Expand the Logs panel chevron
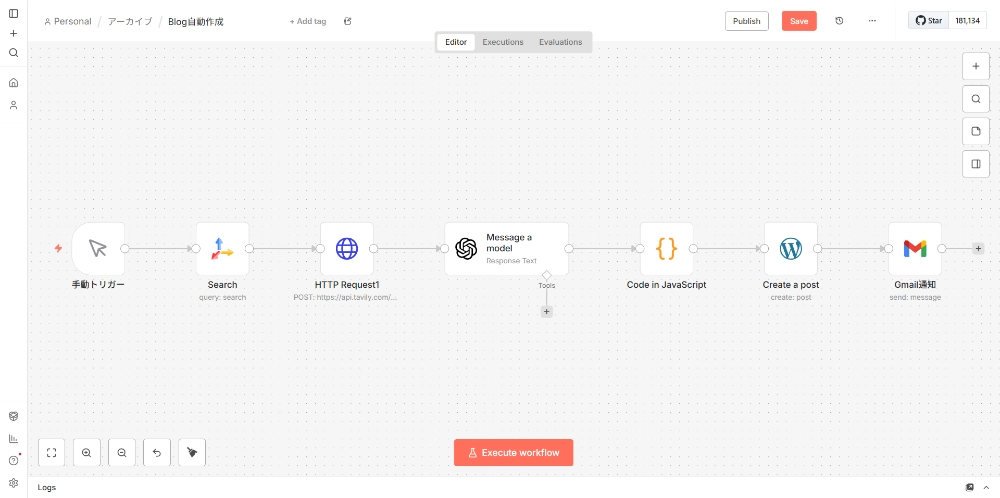The image size is (1000, 498). [x=986, y=487]
